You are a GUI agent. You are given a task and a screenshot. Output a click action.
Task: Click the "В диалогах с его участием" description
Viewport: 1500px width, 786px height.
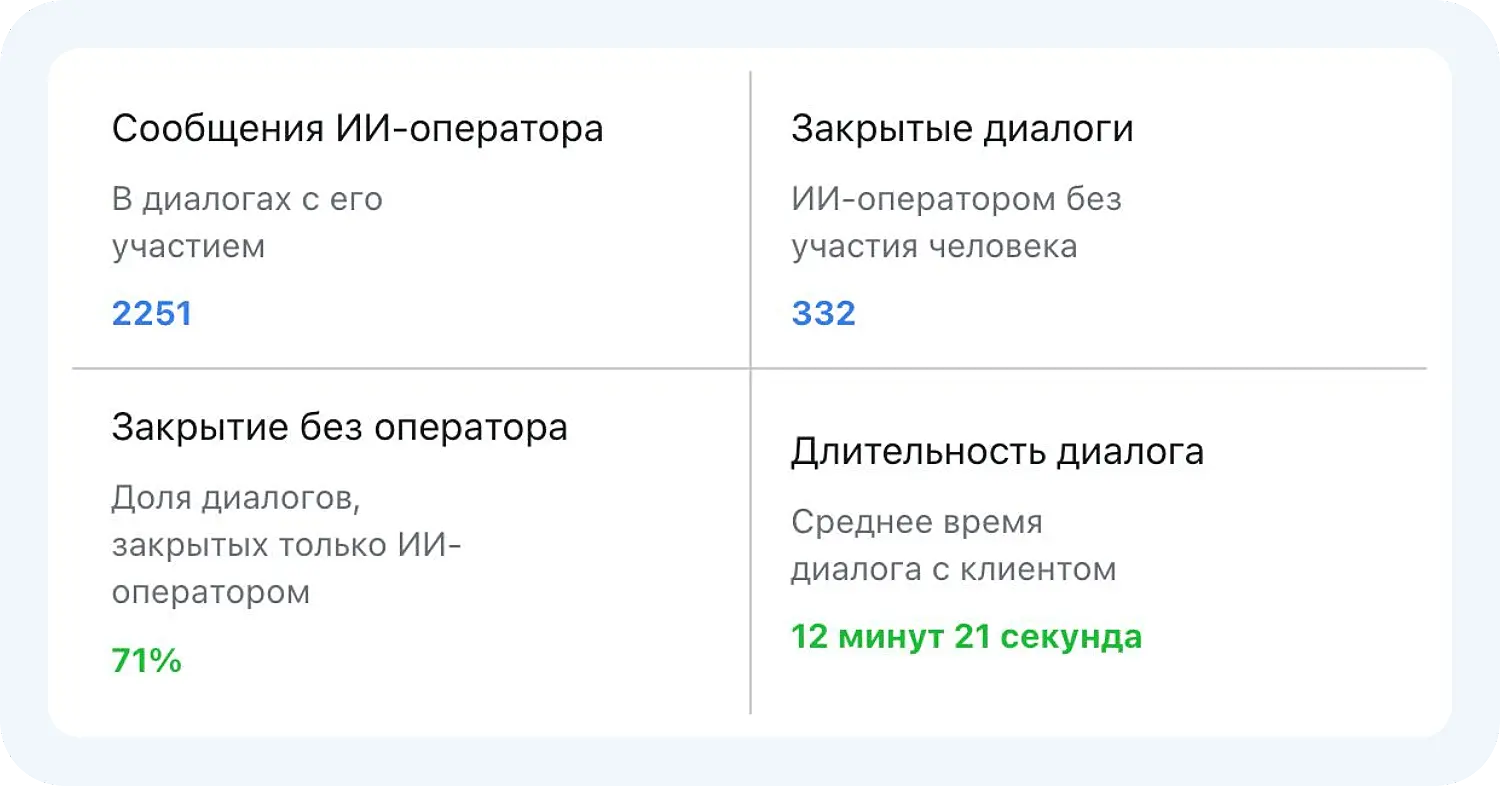click(x=246, y=222)
